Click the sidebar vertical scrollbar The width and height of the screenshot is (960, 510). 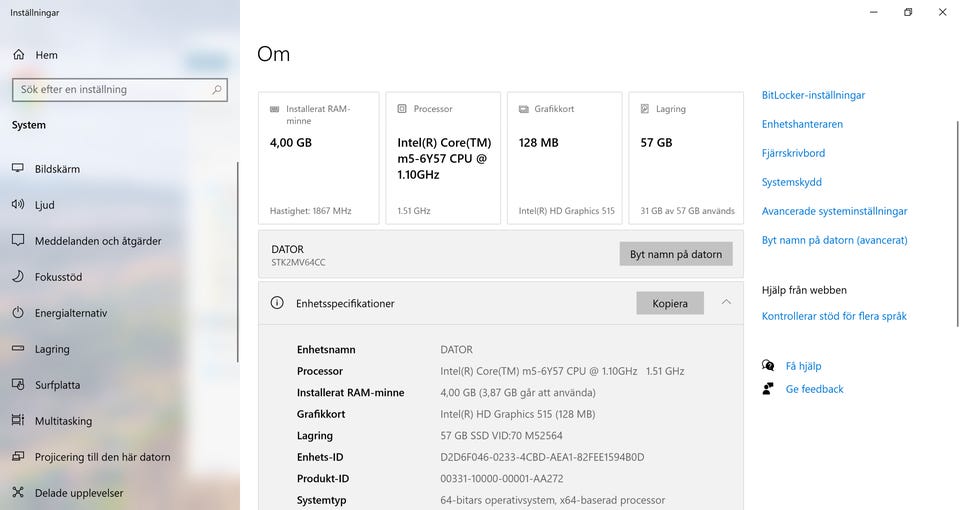pos(237,260)
